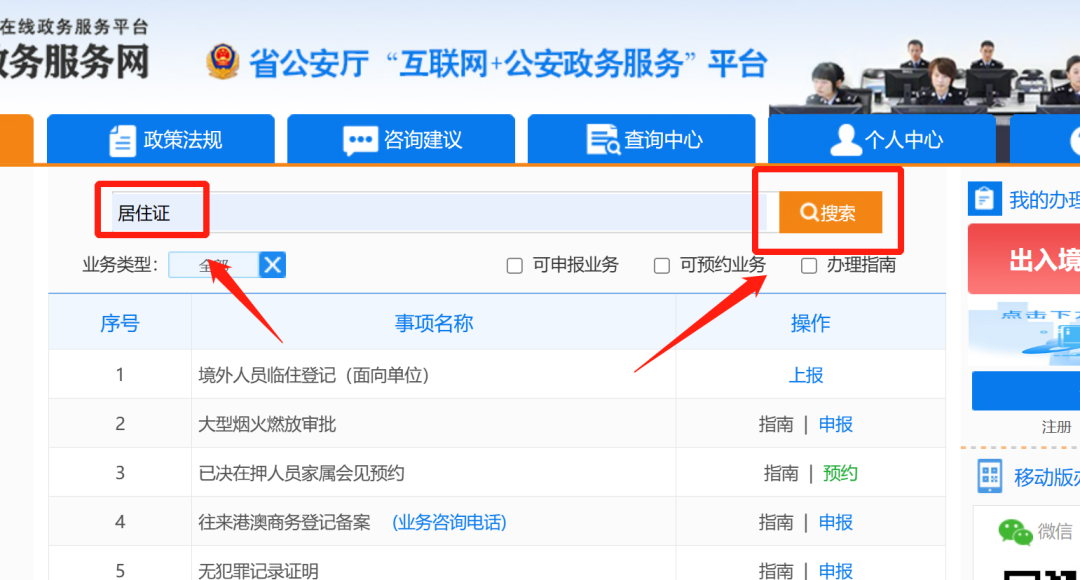Switch to the 查询中心 tab
This screenshot has width=1080, height=580.
coord(641,139)
